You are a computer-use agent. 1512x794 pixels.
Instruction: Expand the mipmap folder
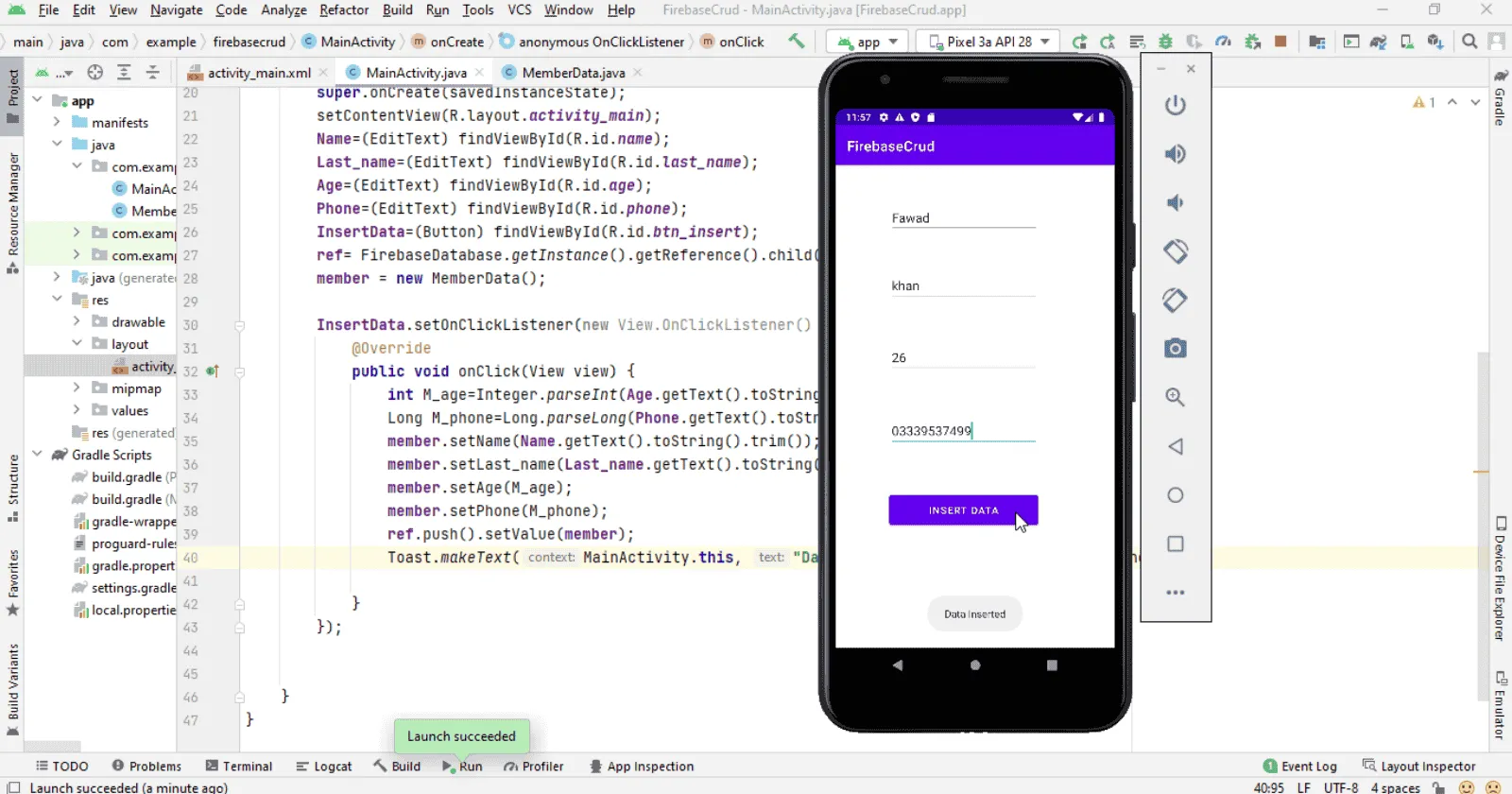77,388
